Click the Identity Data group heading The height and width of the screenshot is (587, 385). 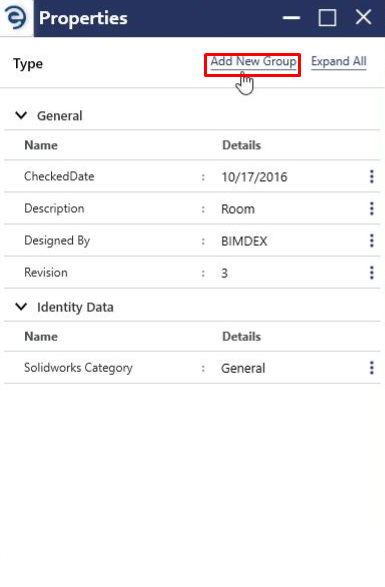pos(75,307)
